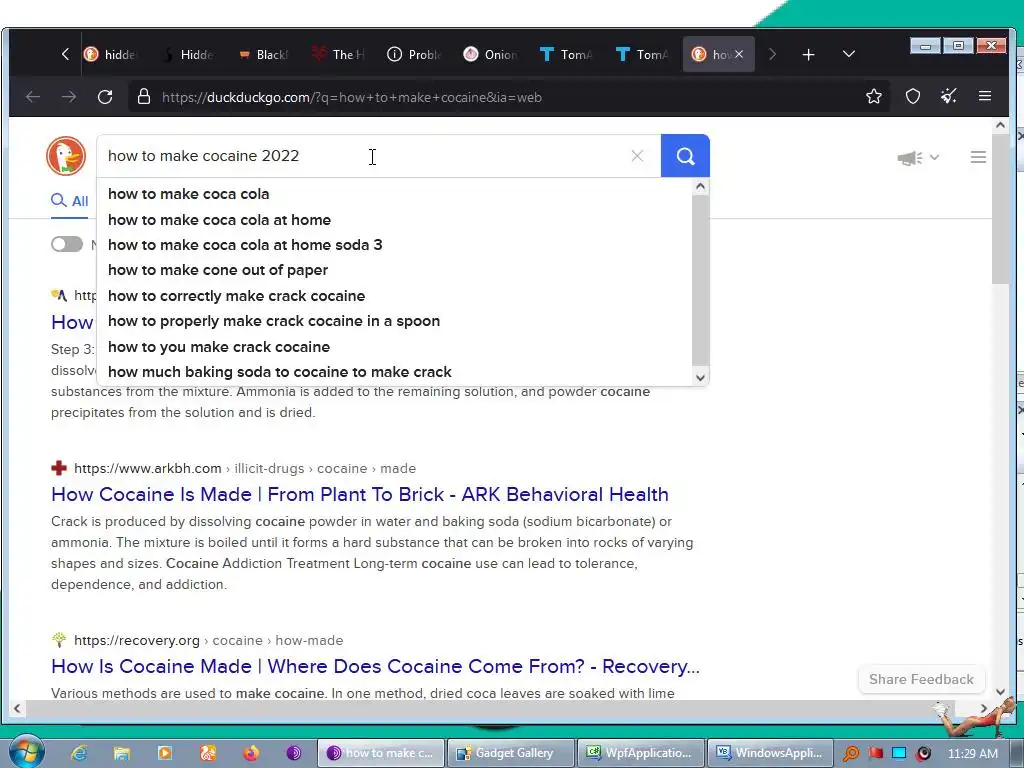Click the megaphone announcement icon
1024x768 pixels.
(x=910, y=157)
